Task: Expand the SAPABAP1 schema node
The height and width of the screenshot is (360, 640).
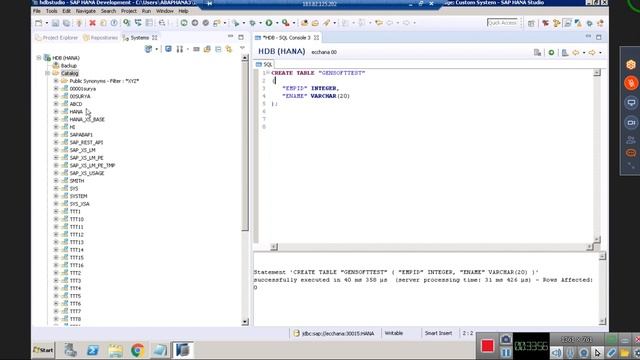Action: 56,135
